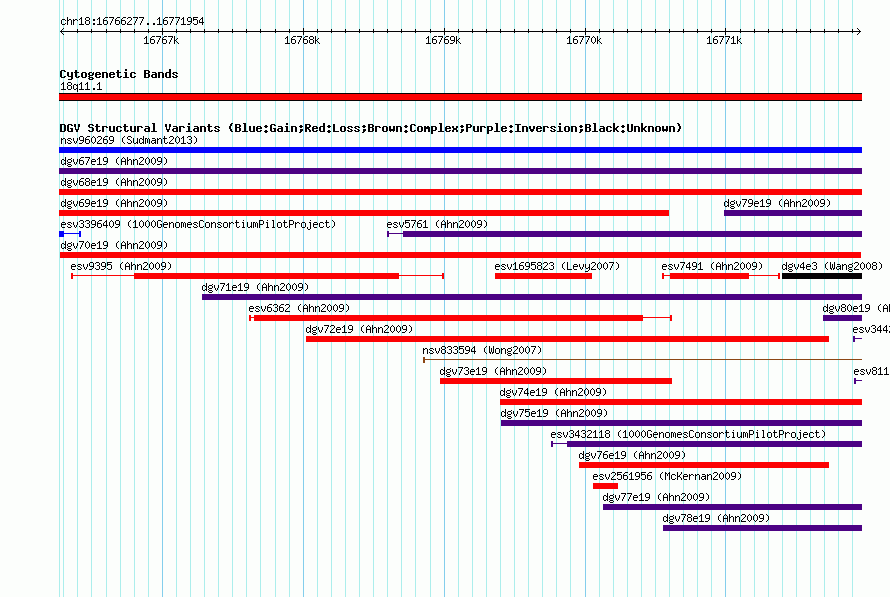Open esv7491 (Ahn2009) variant
The image size is (890, 597).
pos(712,266)
